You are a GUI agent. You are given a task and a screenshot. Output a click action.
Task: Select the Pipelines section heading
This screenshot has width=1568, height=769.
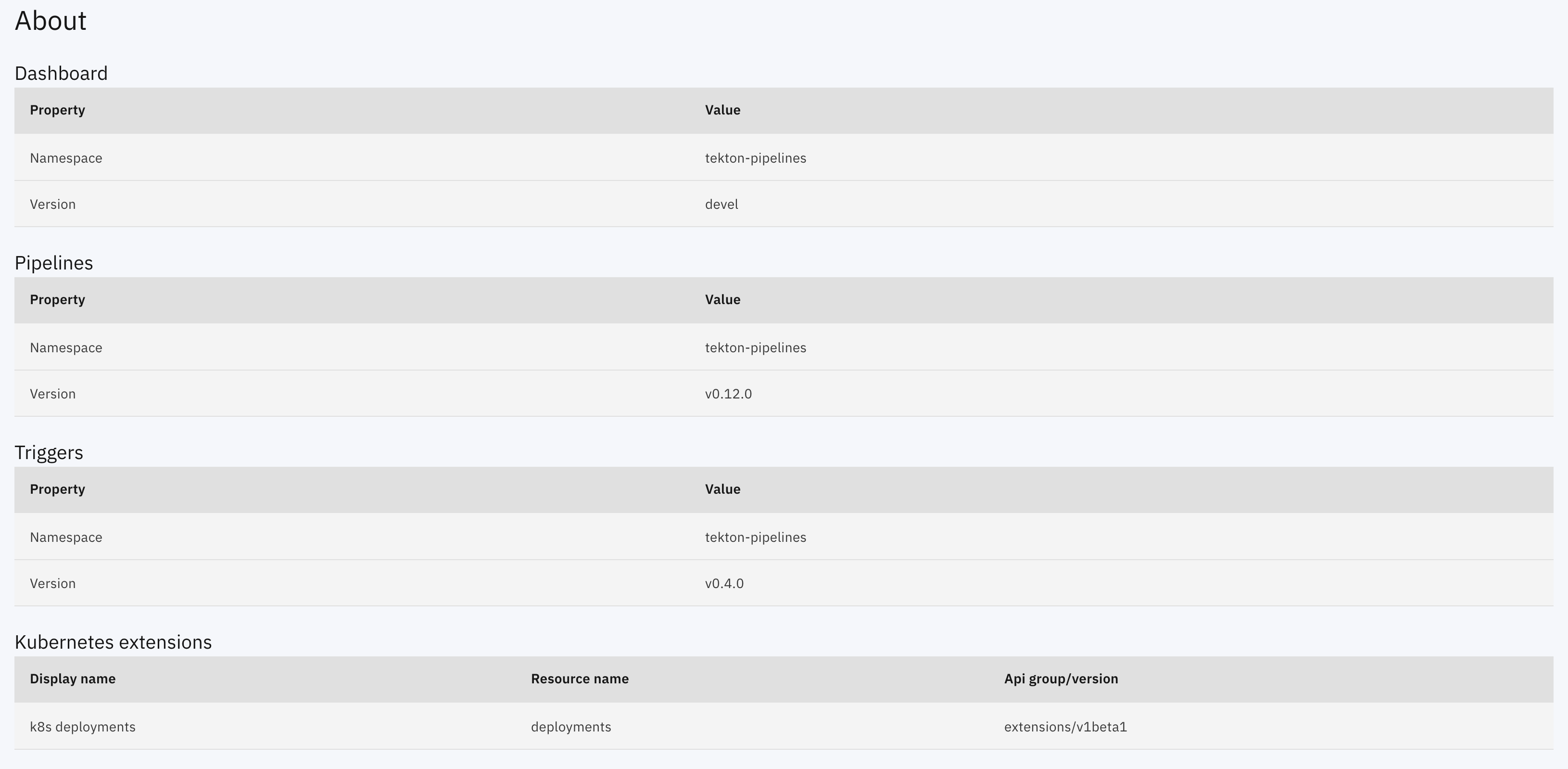[53, 262]
